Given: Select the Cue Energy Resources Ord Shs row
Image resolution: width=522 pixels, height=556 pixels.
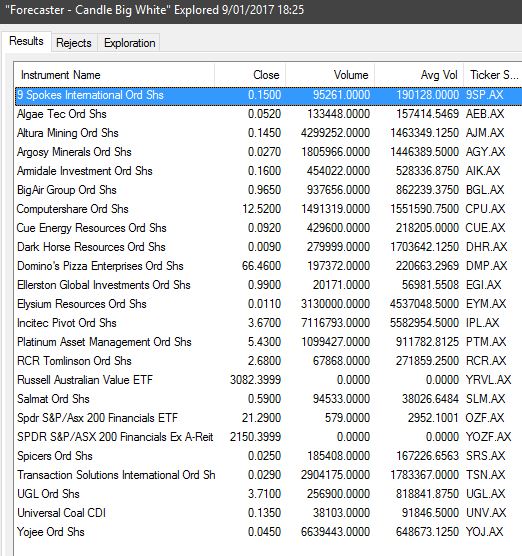Looking at the screenshot, I should click(x=268, y=228).
